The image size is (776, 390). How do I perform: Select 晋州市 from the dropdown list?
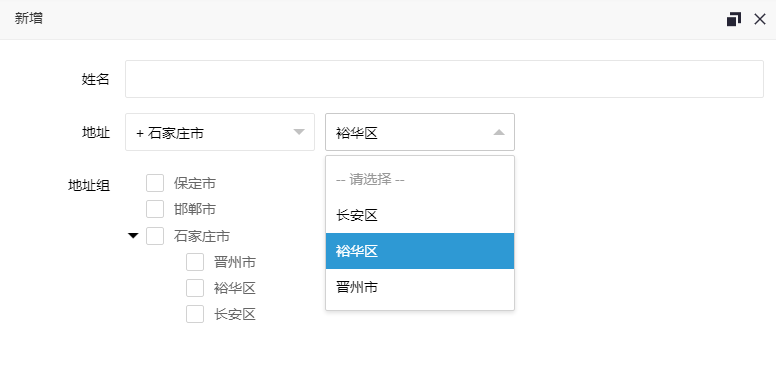tap(420, 287)
